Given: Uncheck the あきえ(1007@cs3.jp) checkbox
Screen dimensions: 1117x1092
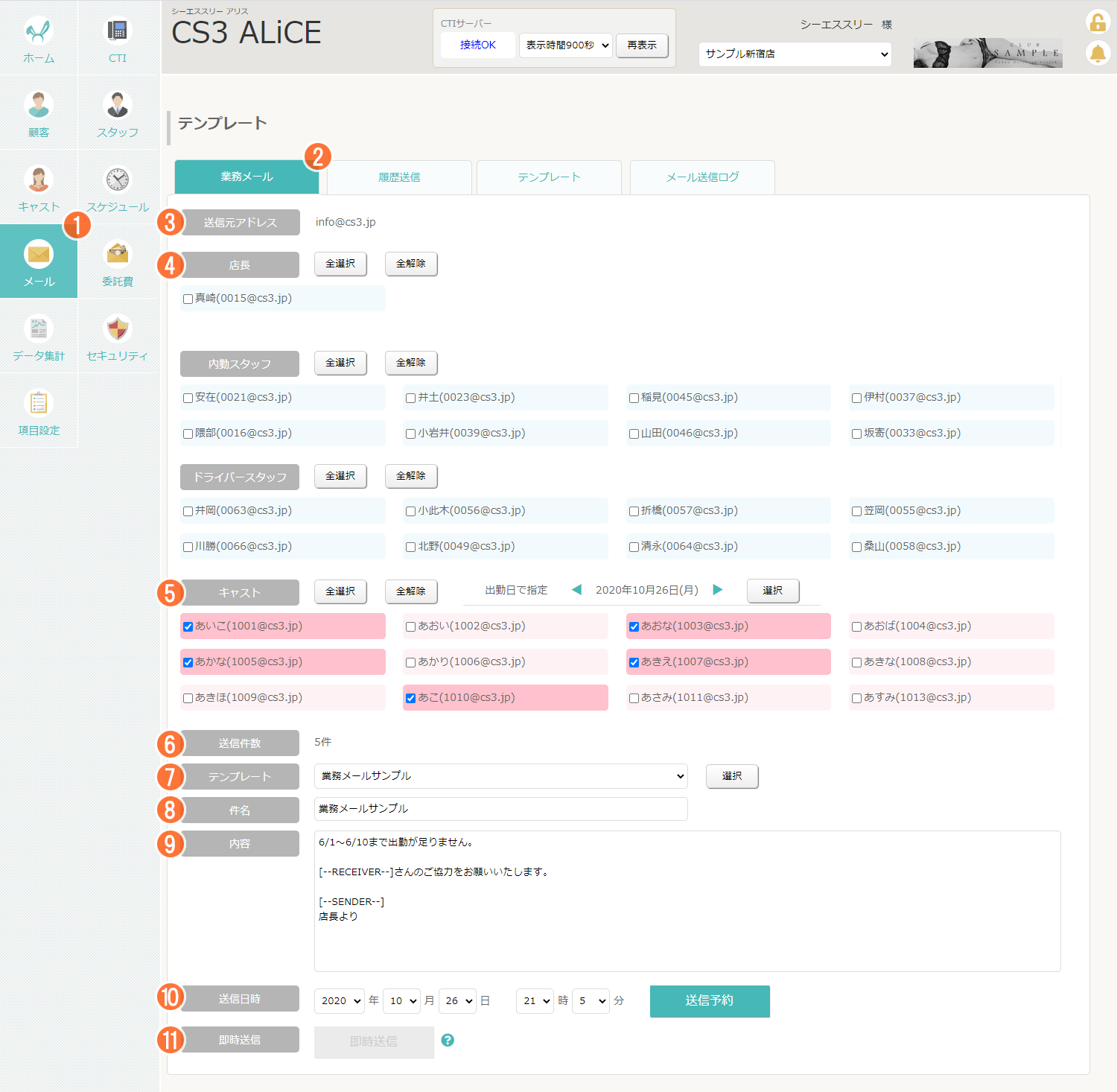Looking at the screenshot, I should click(x=634, y=662).
